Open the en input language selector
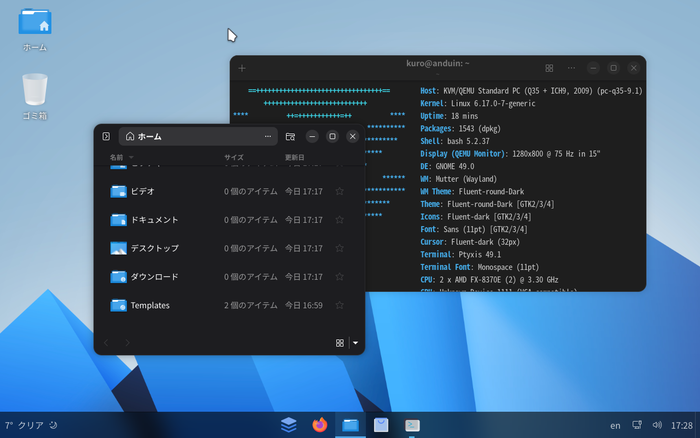This screenshot has width=700, height=438. pyautogui.click(x=616, y=425)
